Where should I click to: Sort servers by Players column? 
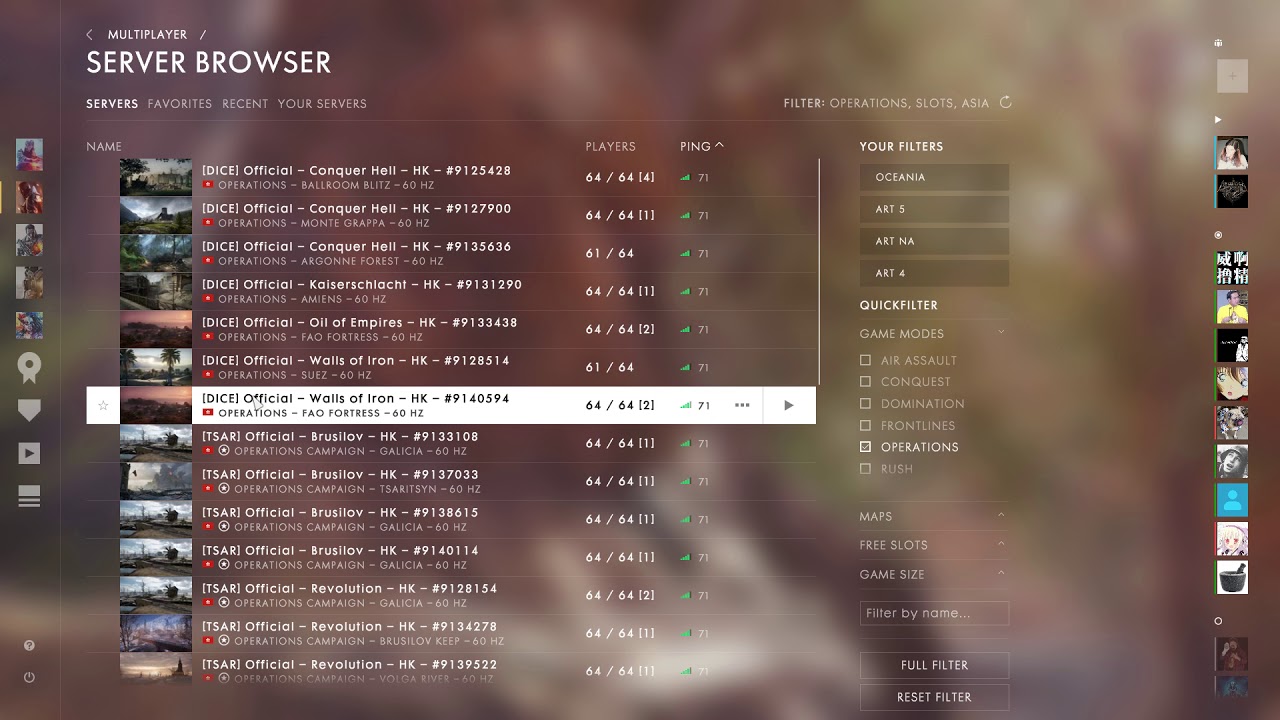click(x=610, y=146)
